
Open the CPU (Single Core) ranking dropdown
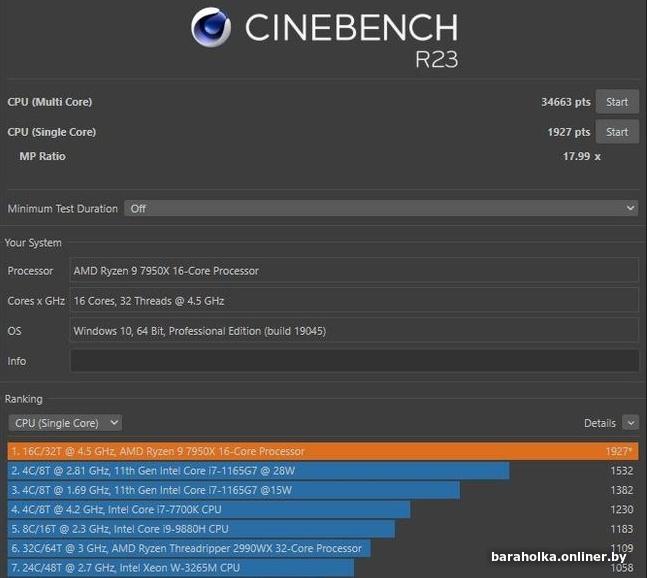tap(65, 423)
